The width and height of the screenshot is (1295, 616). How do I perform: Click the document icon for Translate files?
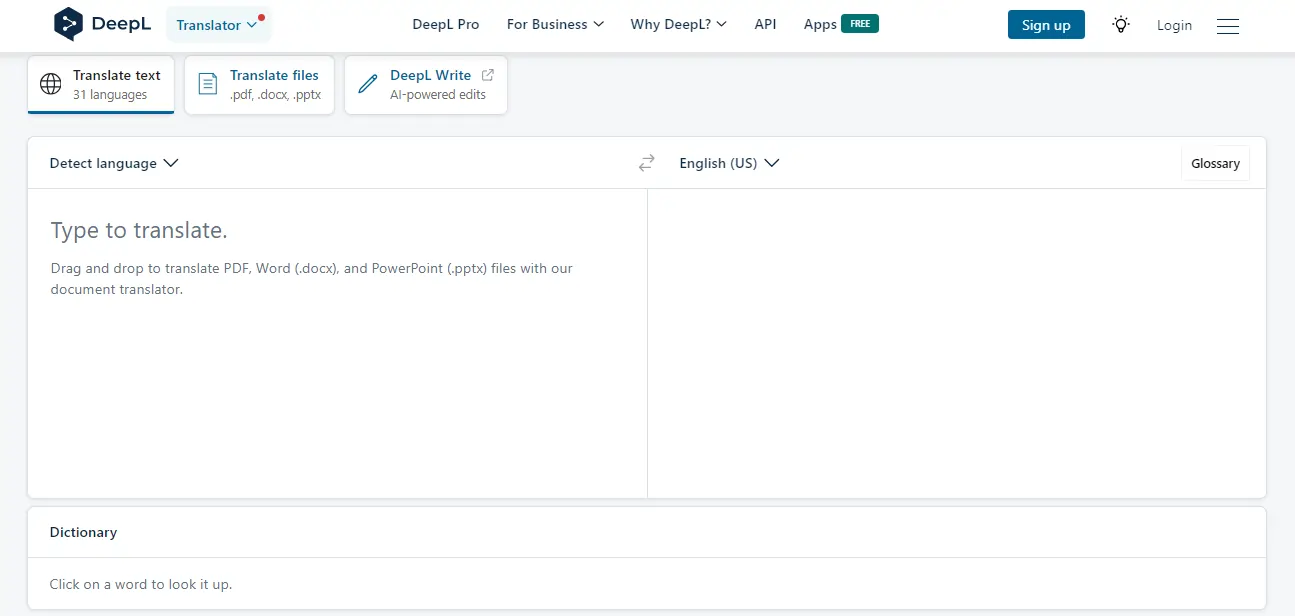[207, 84]
